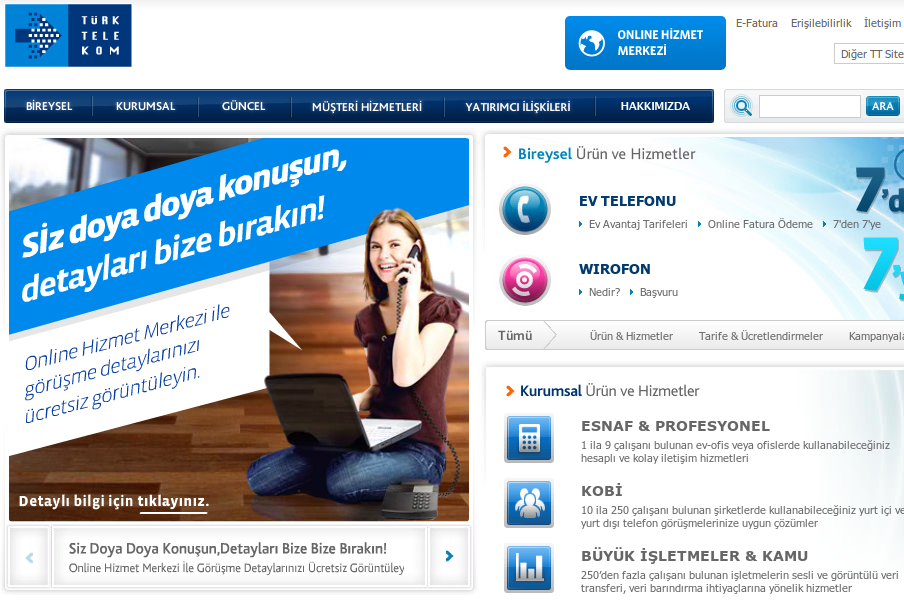Click the KOBİ people icon
904x604 pixels.
[529, 503]
